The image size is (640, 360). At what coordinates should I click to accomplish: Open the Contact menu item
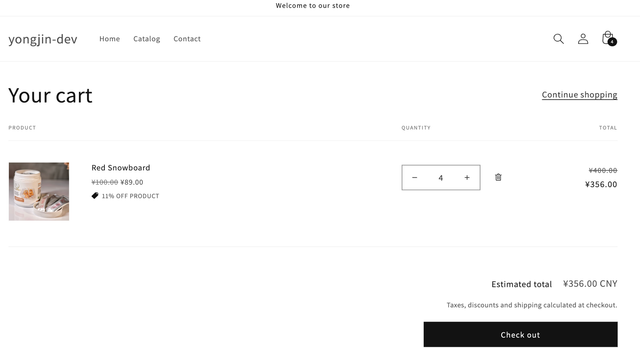coord(187,39)
